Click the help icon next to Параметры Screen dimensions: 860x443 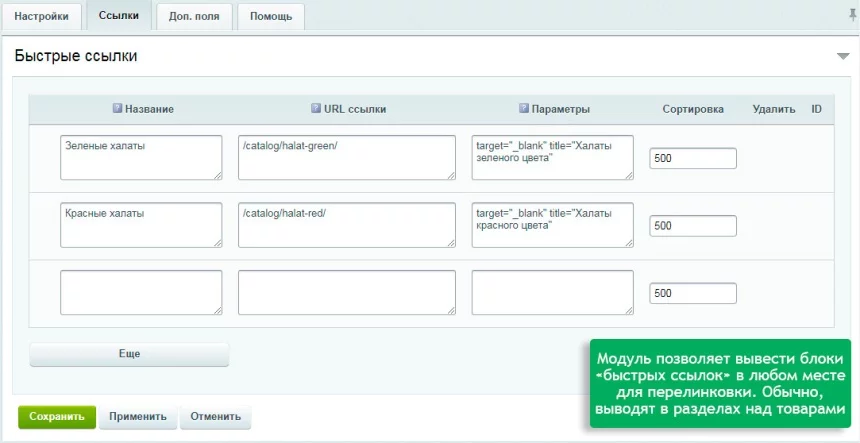523,109
